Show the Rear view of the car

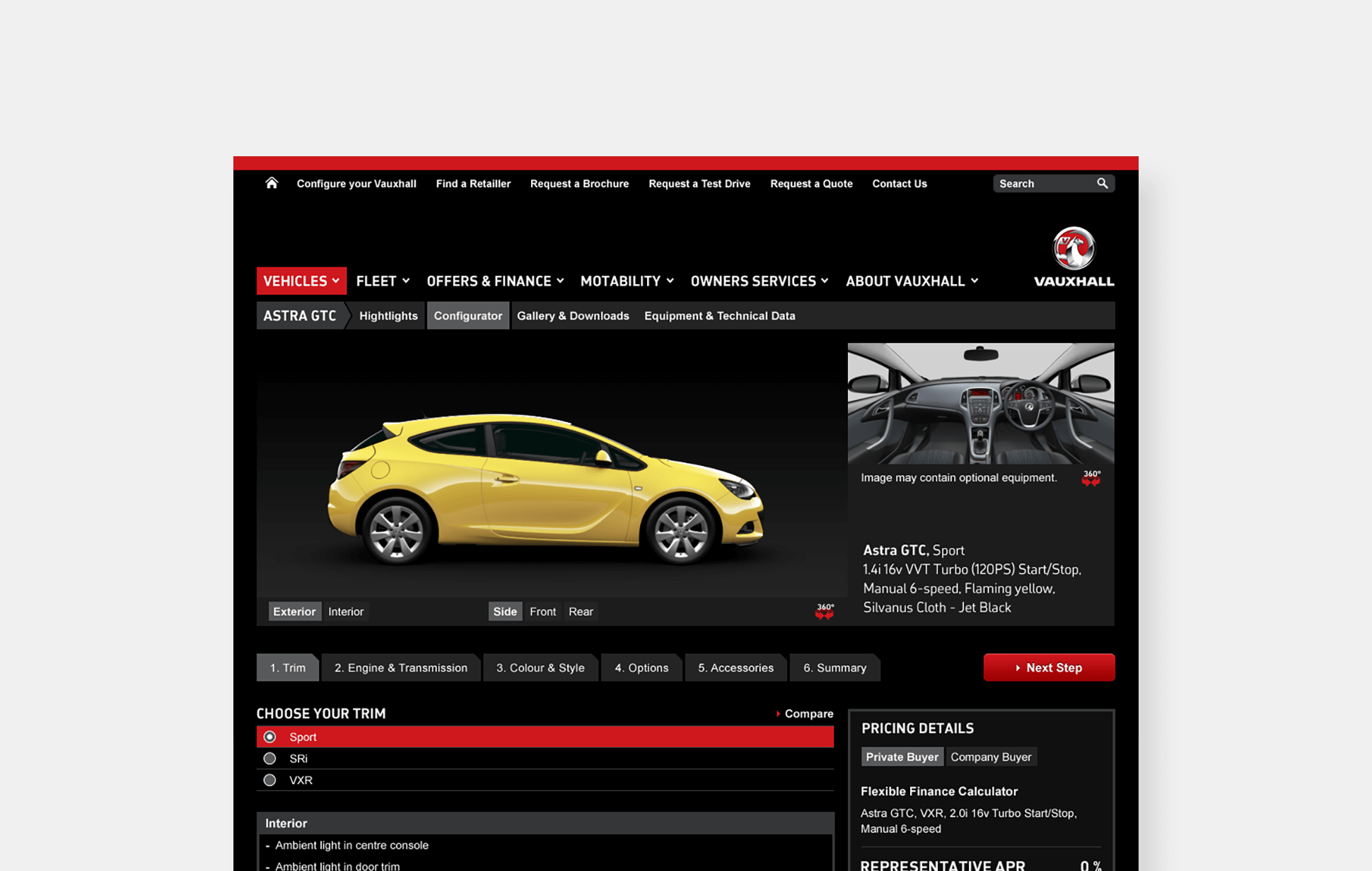click(x=581, y=611)
